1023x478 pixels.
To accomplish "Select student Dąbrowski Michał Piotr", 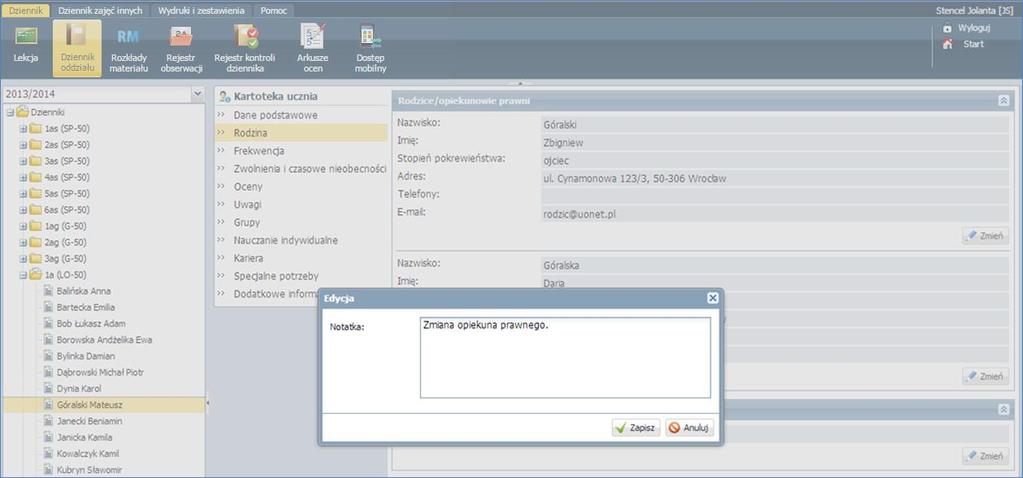I will pyautogui.click(x=100, y=372).
